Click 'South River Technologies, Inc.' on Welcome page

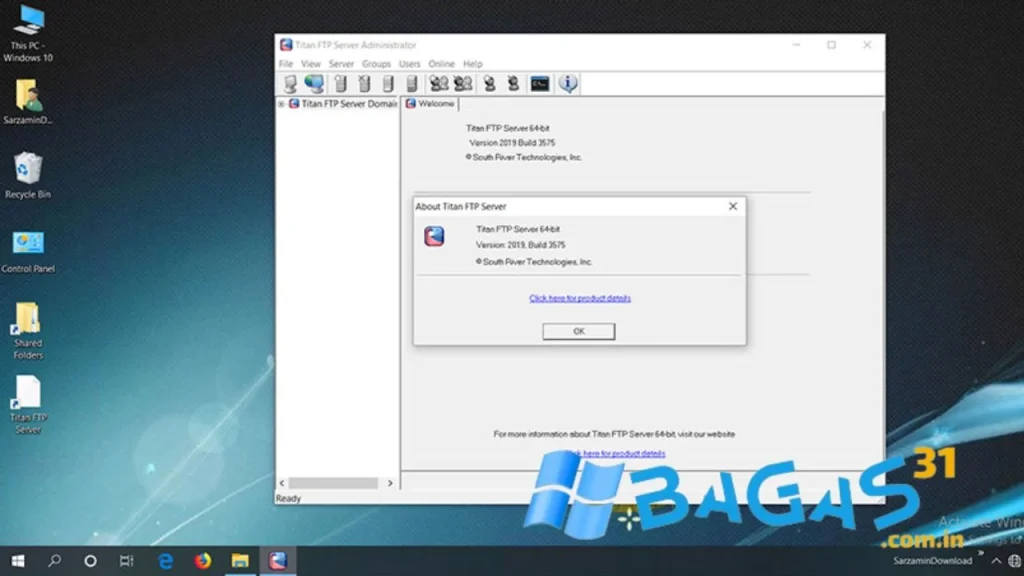point(527,157)
